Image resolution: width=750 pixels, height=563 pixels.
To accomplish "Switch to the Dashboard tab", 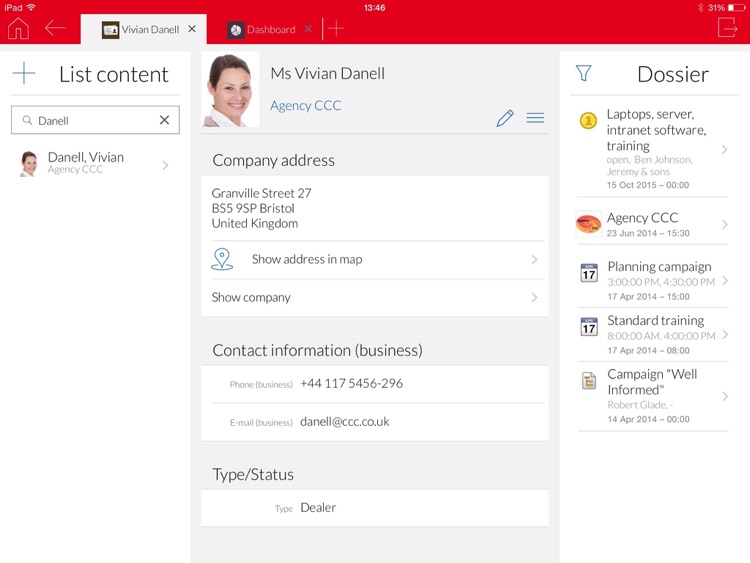I will 271,30.
